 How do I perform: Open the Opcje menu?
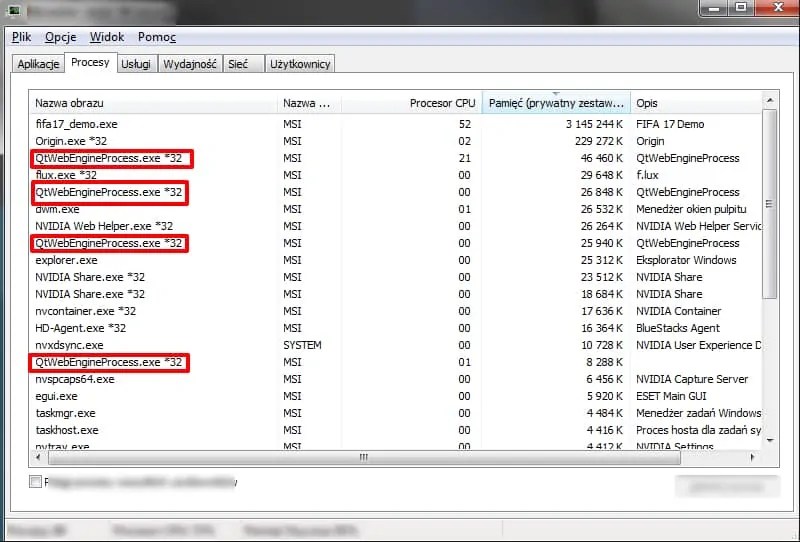60,37
